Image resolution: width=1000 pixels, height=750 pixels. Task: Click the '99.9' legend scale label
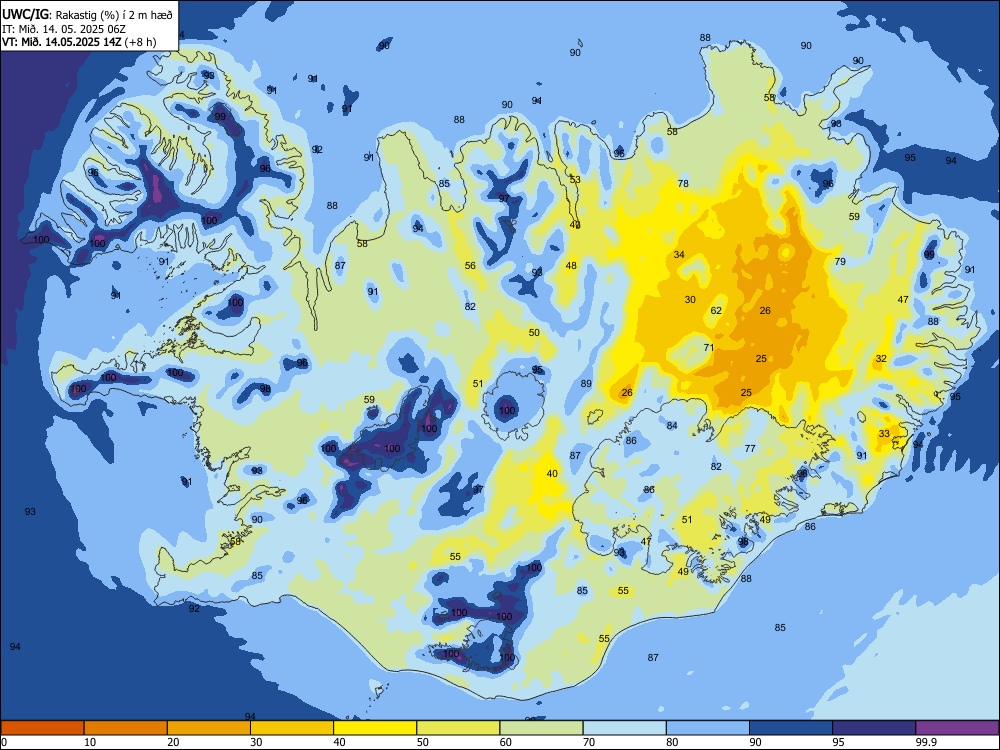[x=926, y=742]
